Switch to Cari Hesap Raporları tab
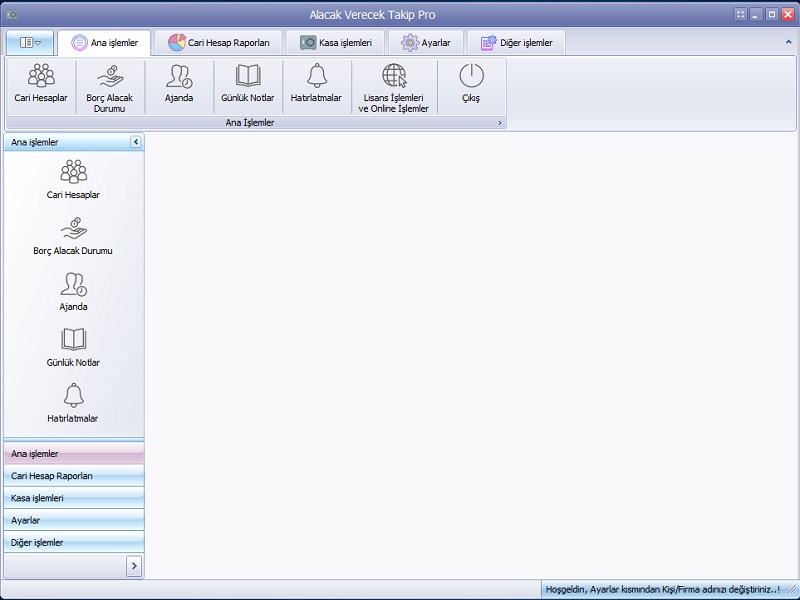 [218, 43]
